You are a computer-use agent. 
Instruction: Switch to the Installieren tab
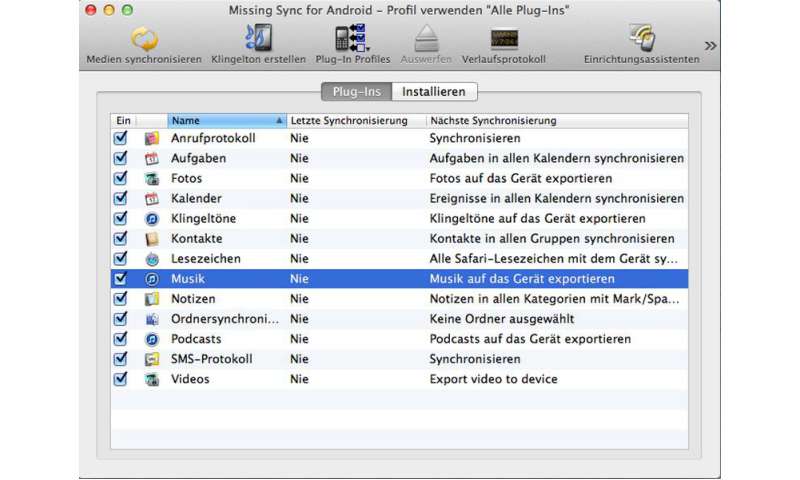[434, 92]
